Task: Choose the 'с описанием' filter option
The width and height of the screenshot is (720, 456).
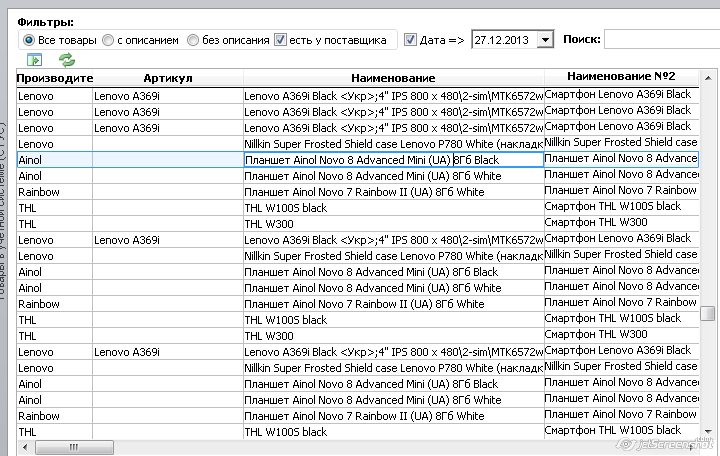Action: [x=108, y=40]
